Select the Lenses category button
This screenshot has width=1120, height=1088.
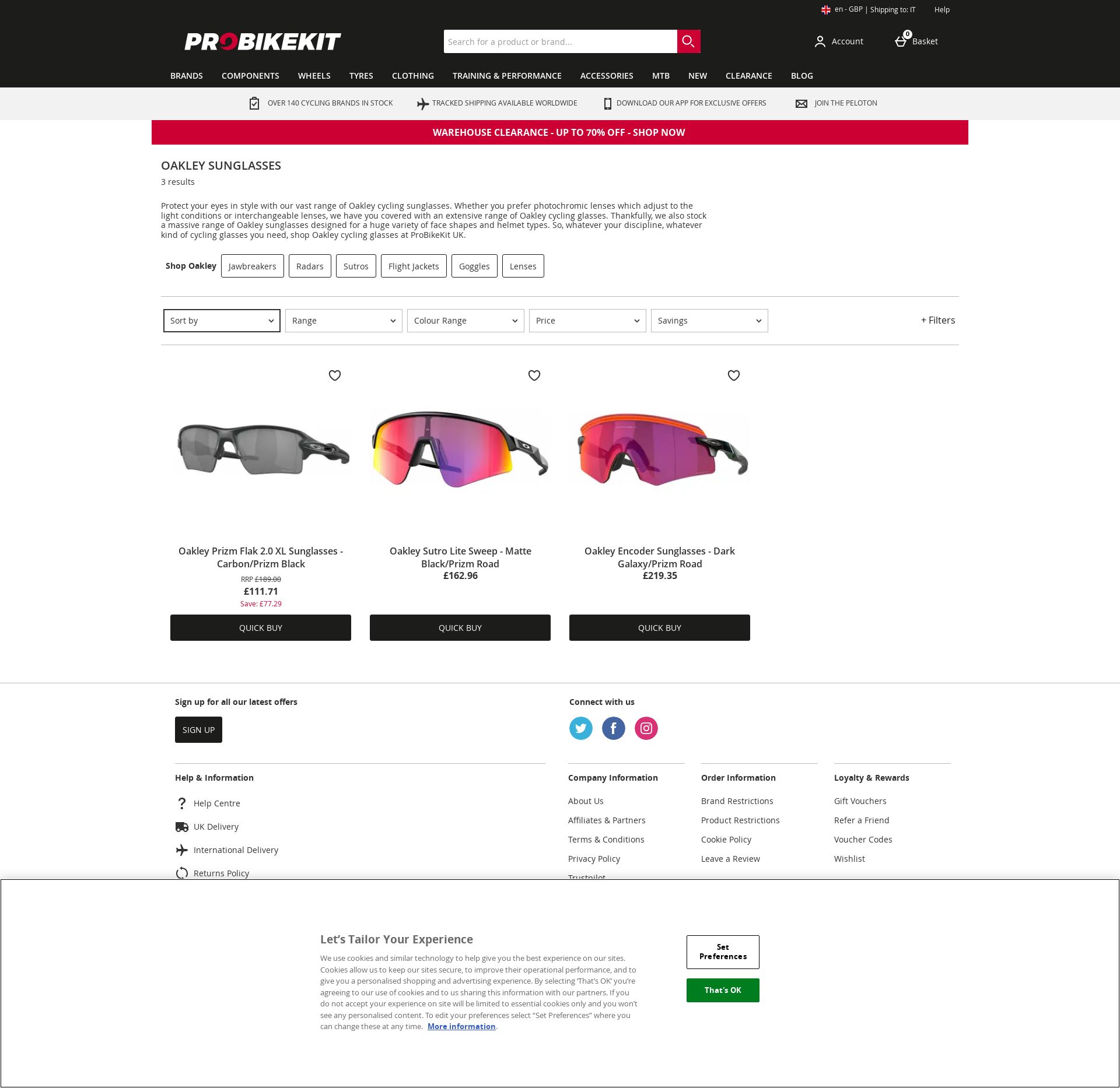coord(523,266)
